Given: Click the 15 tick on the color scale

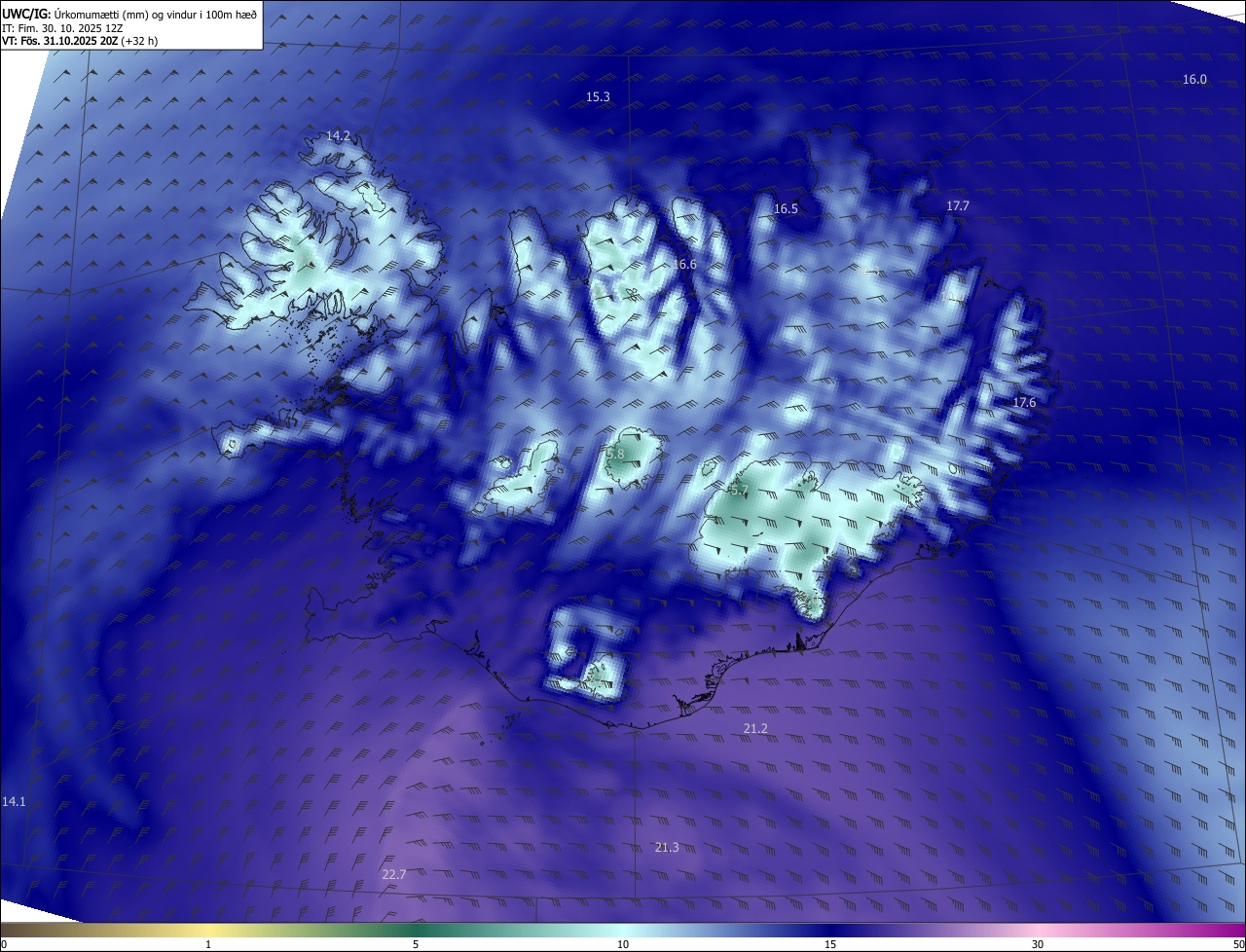Looking at the screenshot, I should pyautogui.click(x=830, y=945).
